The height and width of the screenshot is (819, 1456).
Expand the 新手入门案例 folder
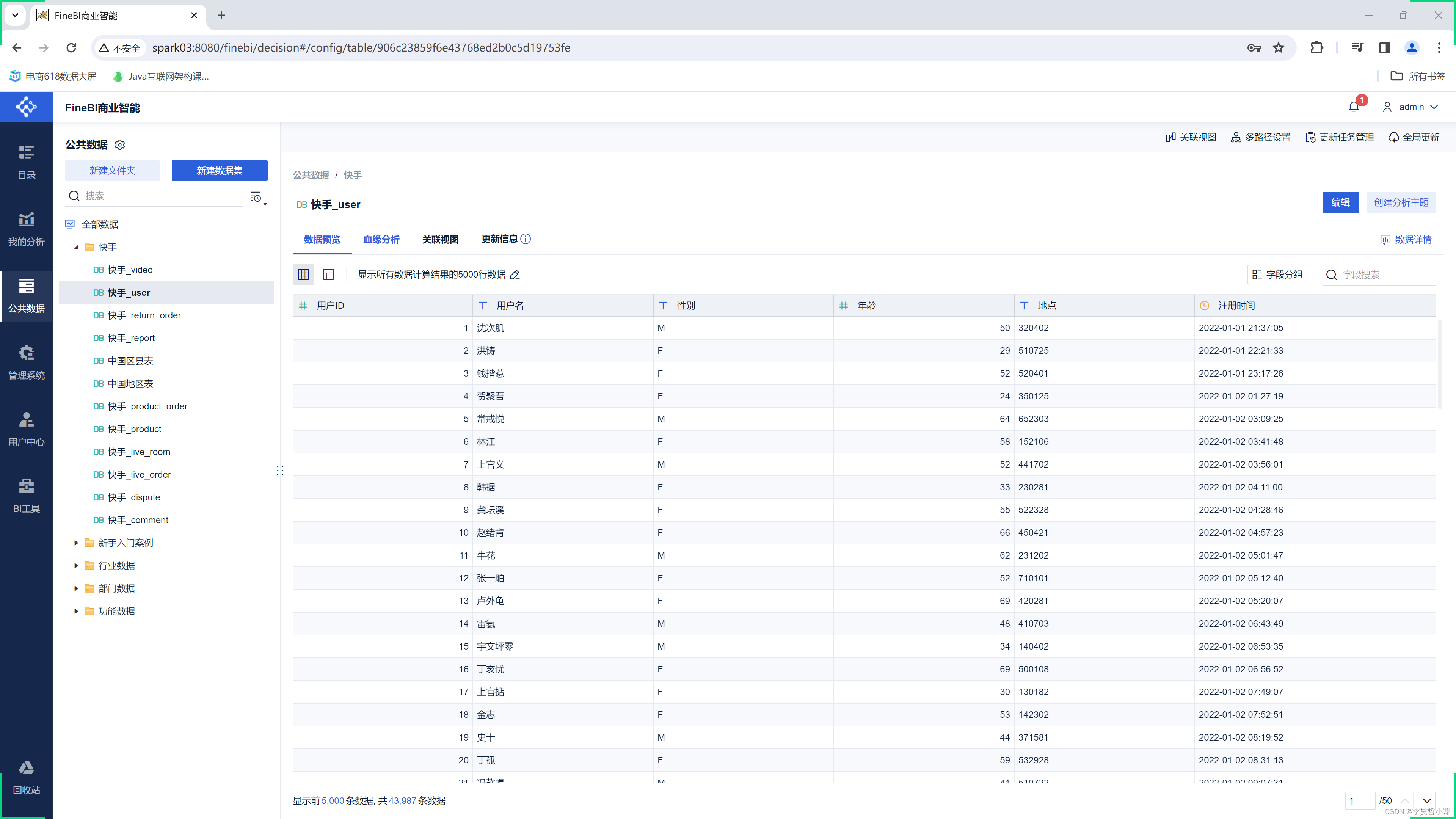click(x=76, y=543)
